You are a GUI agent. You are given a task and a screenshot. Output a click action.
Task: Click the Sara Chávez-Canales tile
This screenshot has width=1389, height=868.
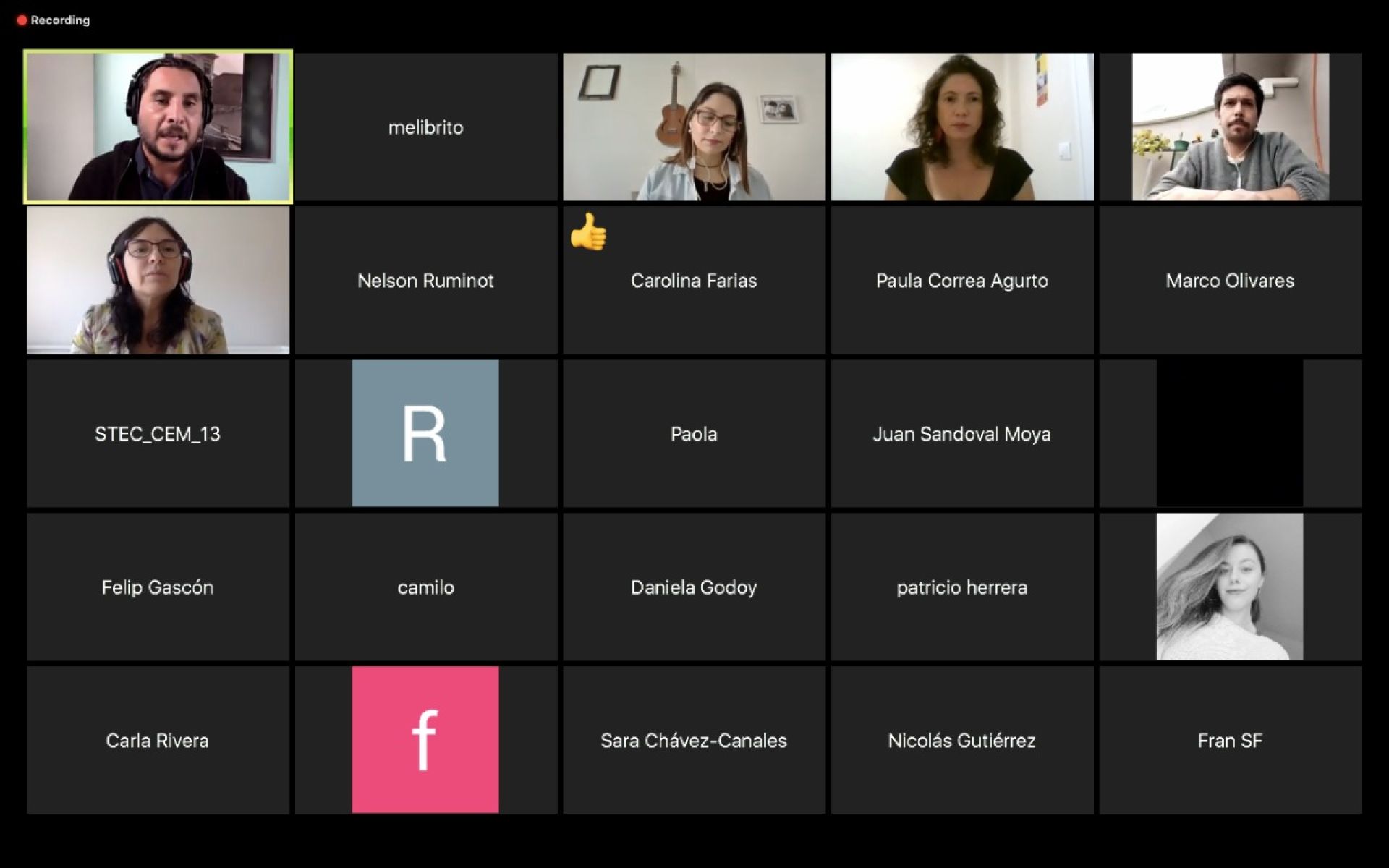point(694,741)
